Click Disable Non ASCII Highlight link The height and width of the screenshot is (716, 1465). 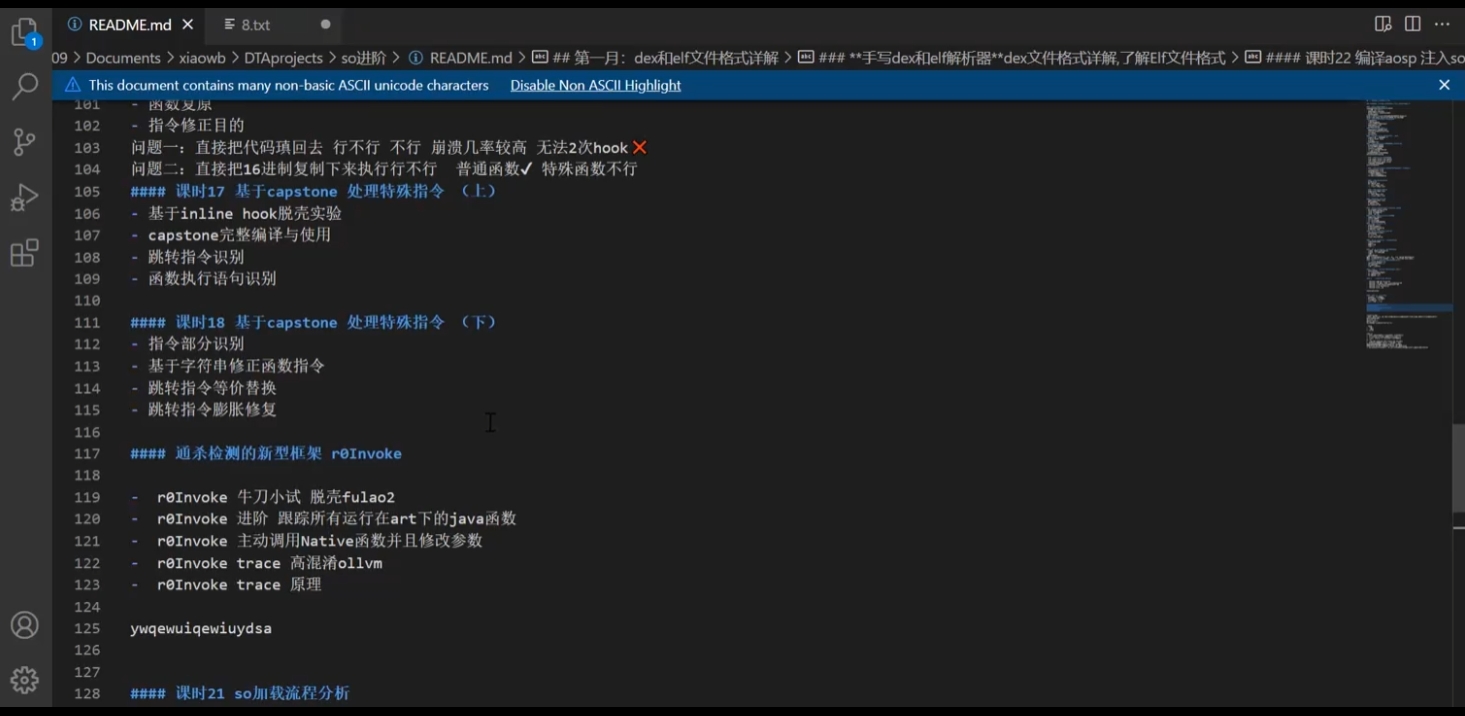[595, 85]
